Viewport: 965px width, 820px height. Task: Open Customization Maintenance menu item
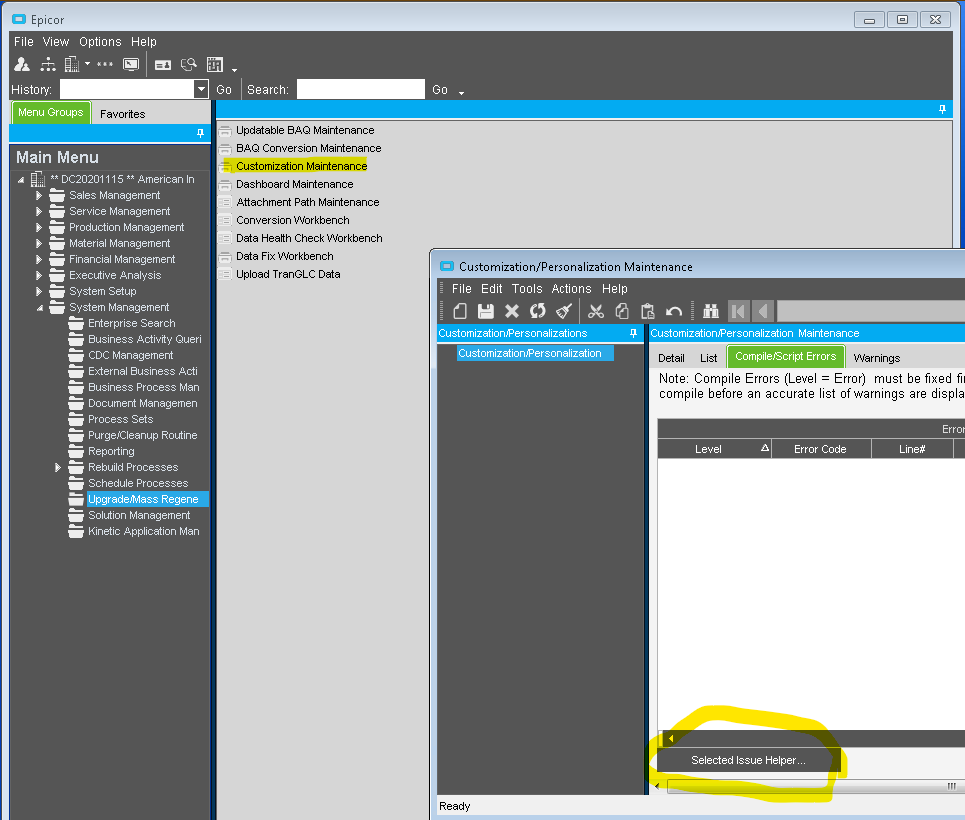click(x=302, y=166)
